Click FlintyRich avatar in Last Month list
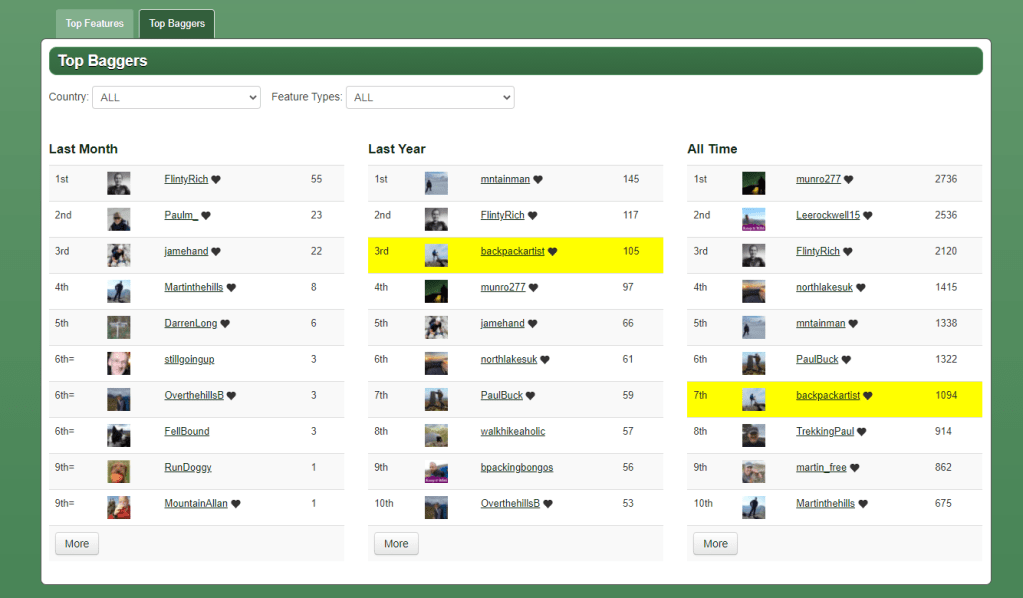 pos(119,183)
